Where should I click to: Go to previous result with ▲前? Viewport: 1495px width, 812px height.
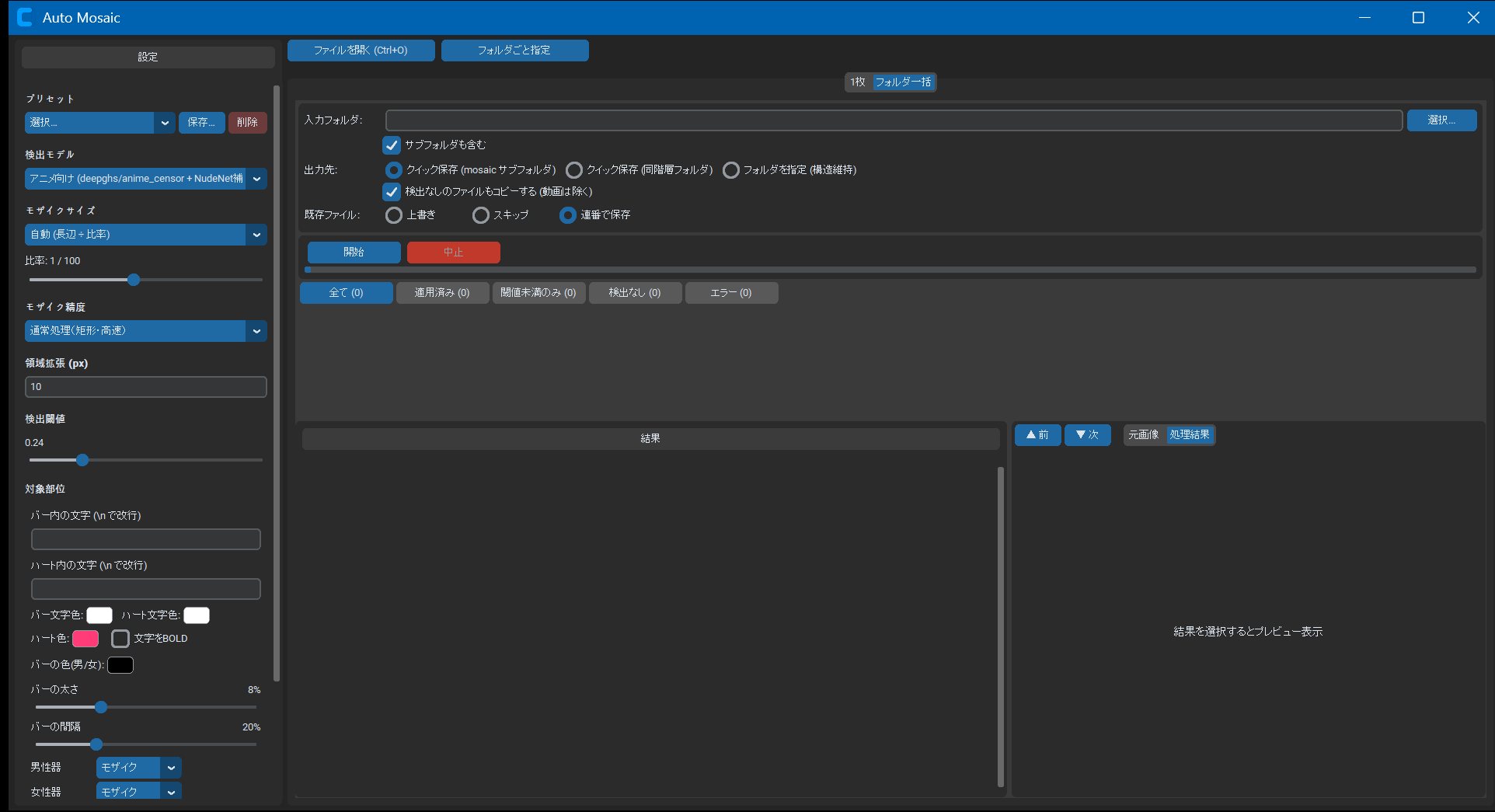pyautogui.click(x=1037, y=435)
